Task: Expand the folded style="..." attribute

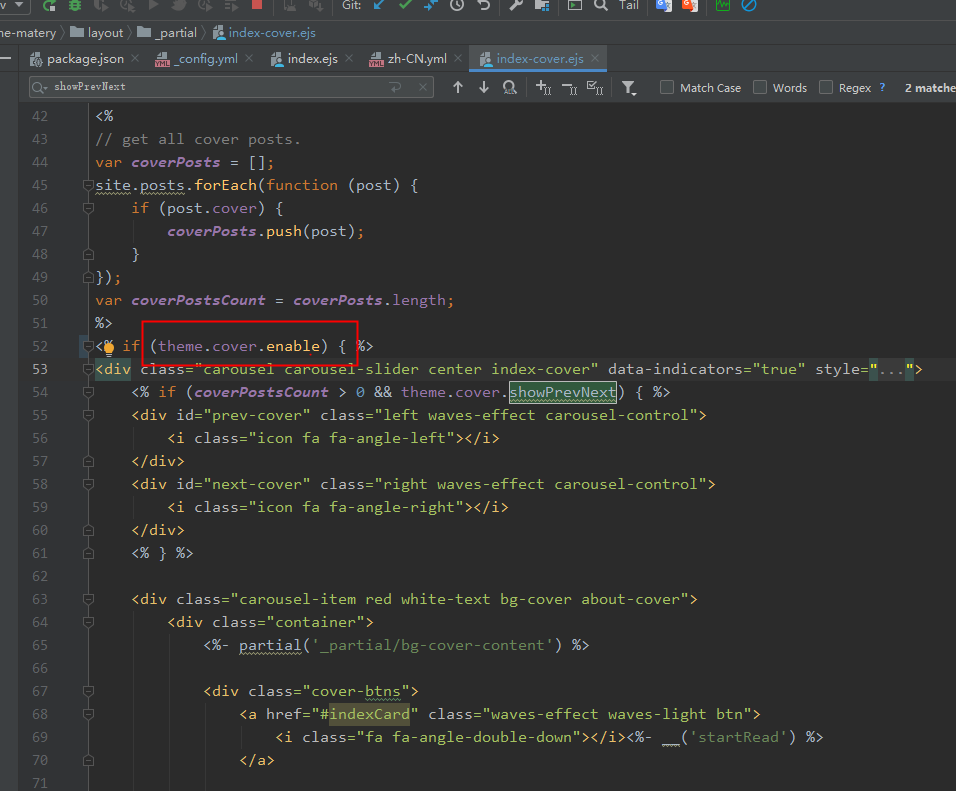Action: 891,370
